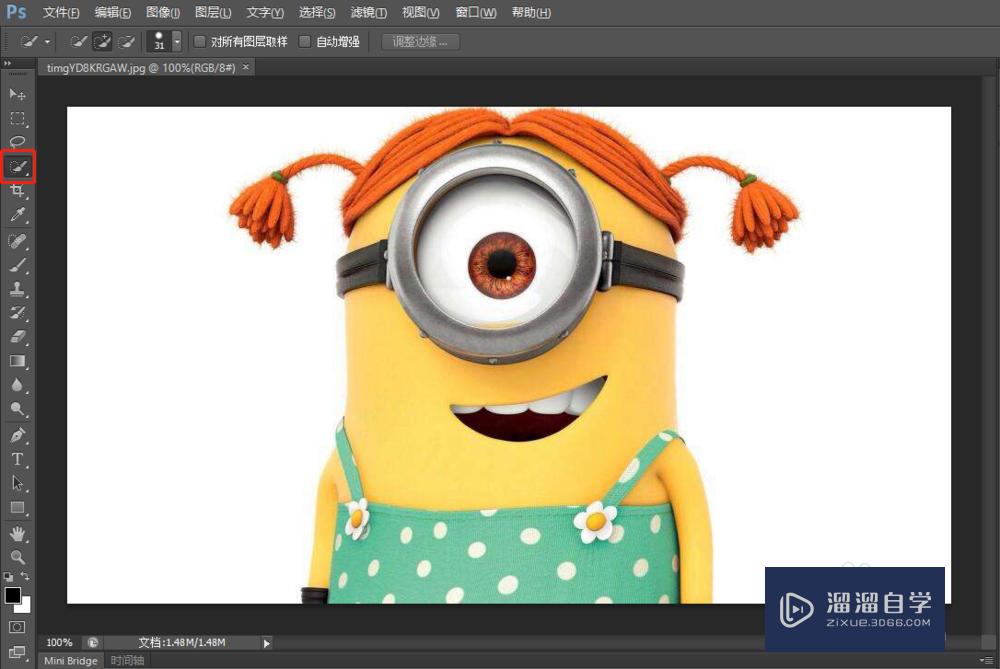Select the Hand tool
The width and height of the screenshot is (1000, 669).
coord(18,533)
